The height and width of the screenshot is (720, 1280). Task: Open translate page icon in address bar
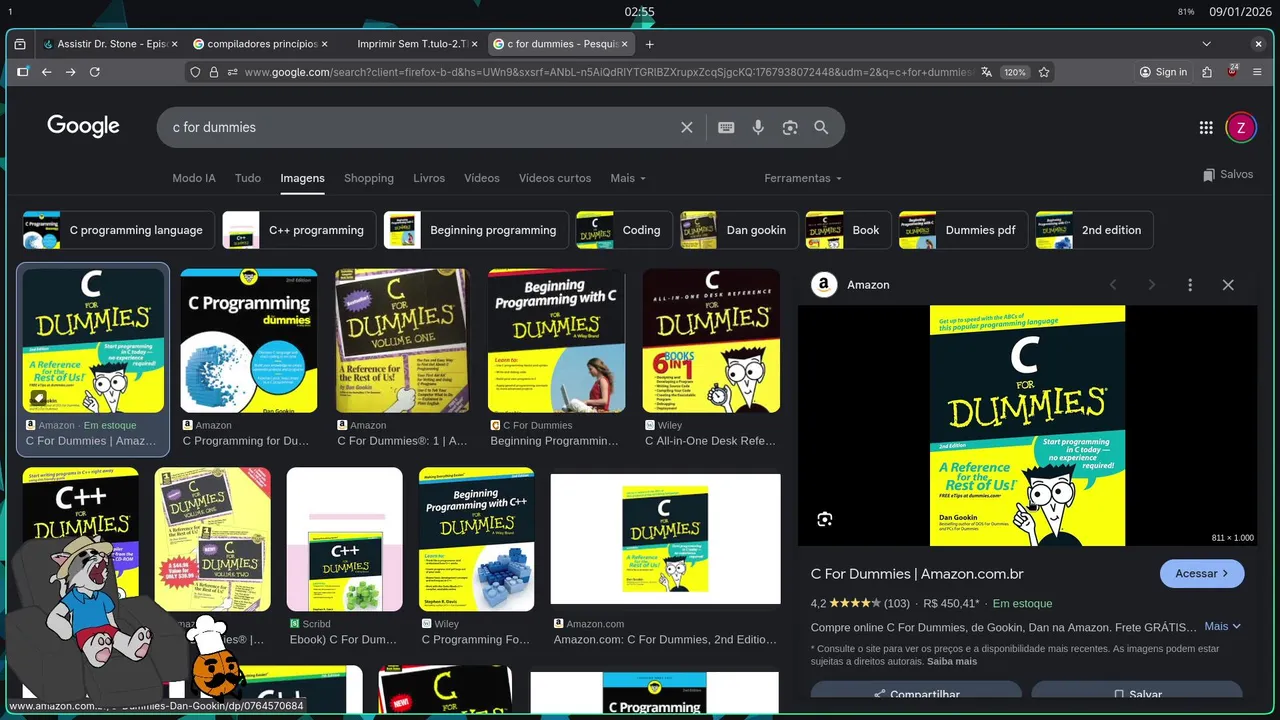[987, 72]
